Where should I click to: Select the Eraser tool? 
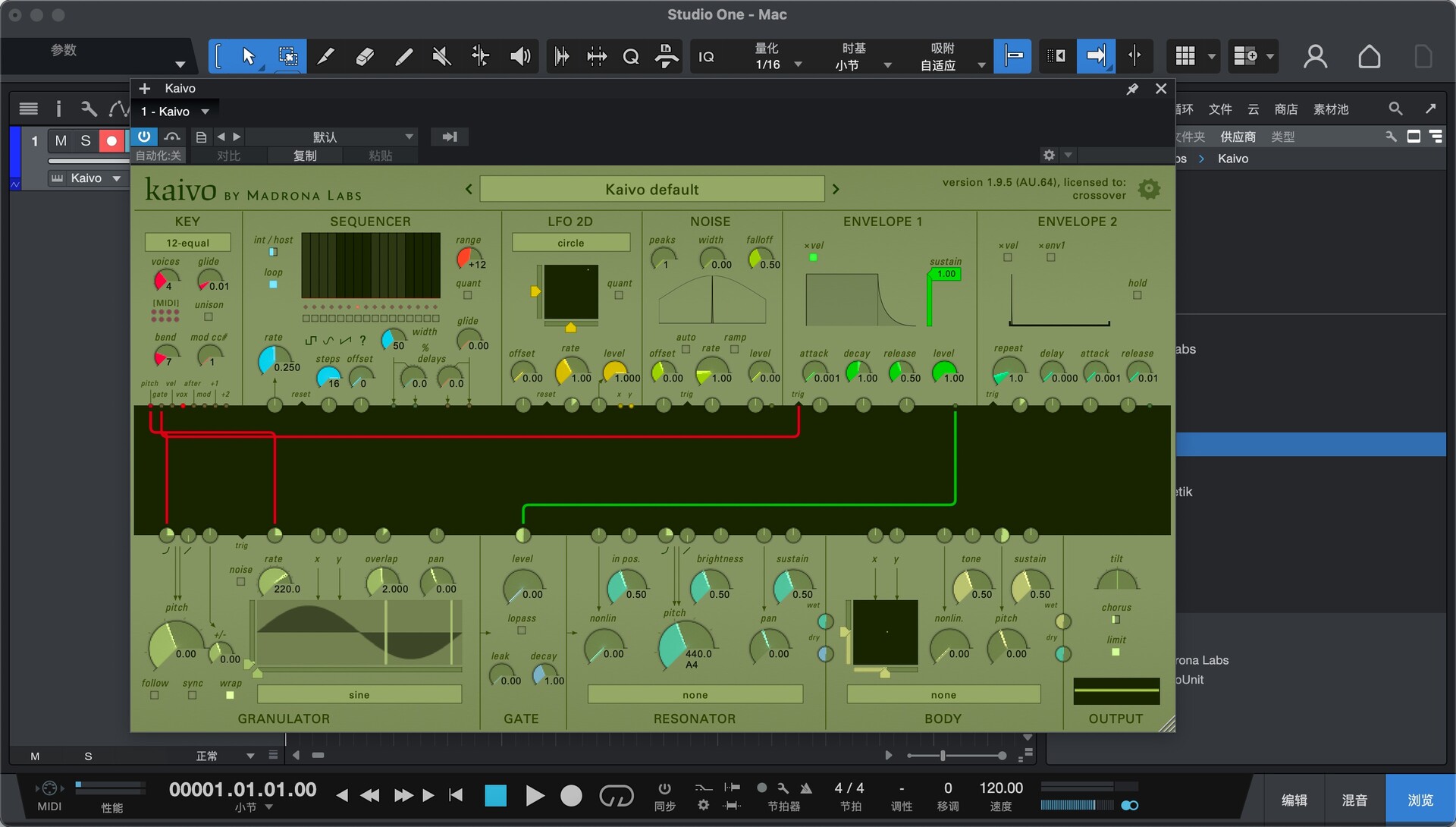click(365, 56)
